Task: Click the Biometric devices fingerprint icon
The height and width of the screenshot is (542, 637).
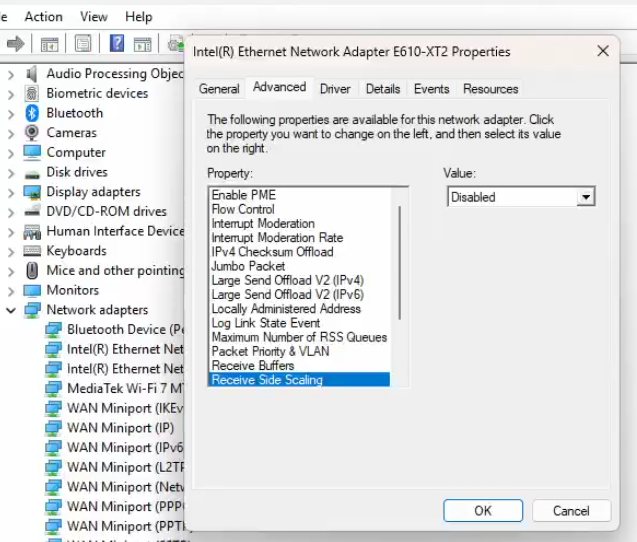Action: click(32, 93)
